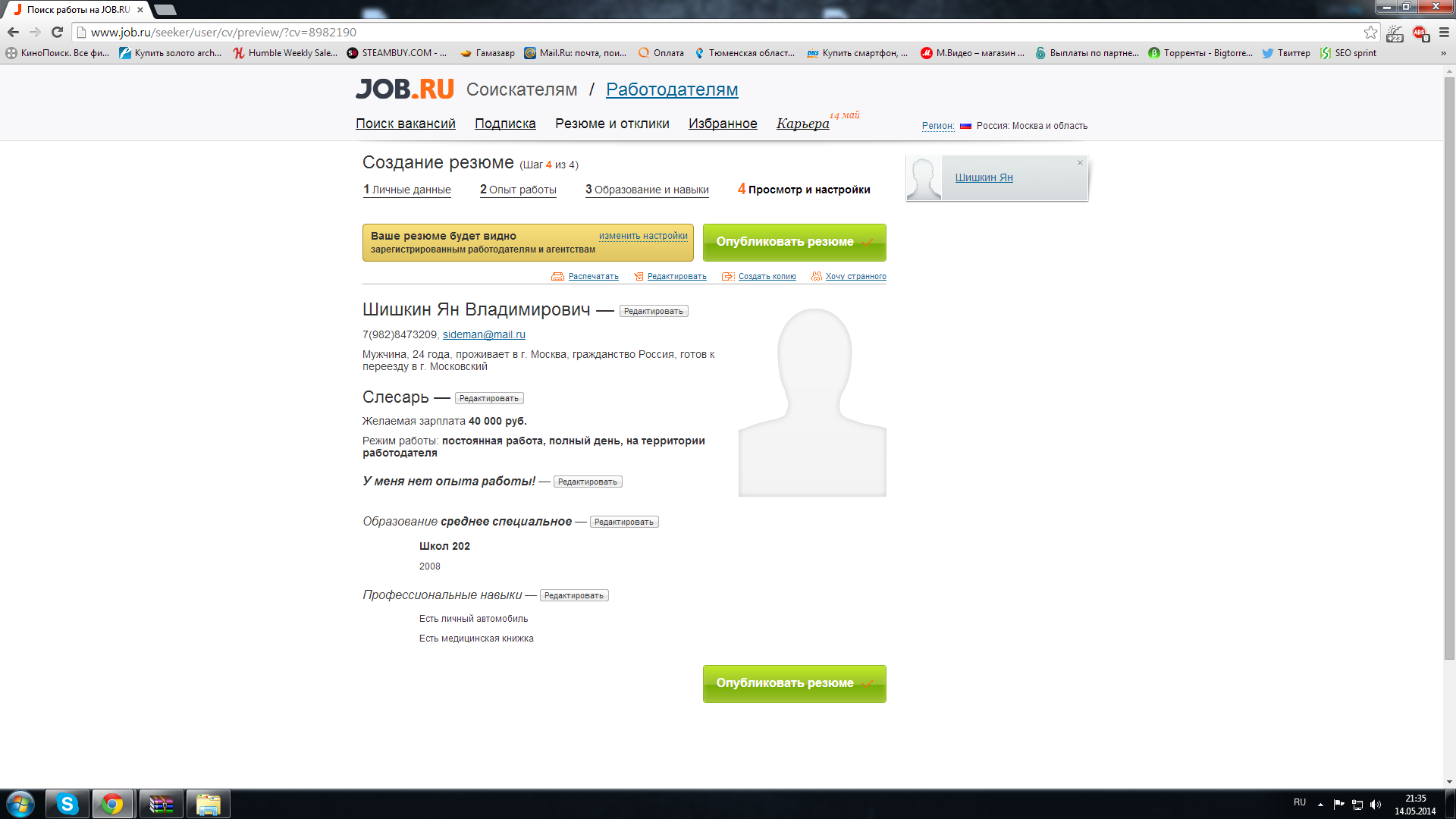This screenshot has width=1456, height=819.
Task: Click the copy icon beside Создать копию
Action: tap(728, 277)
